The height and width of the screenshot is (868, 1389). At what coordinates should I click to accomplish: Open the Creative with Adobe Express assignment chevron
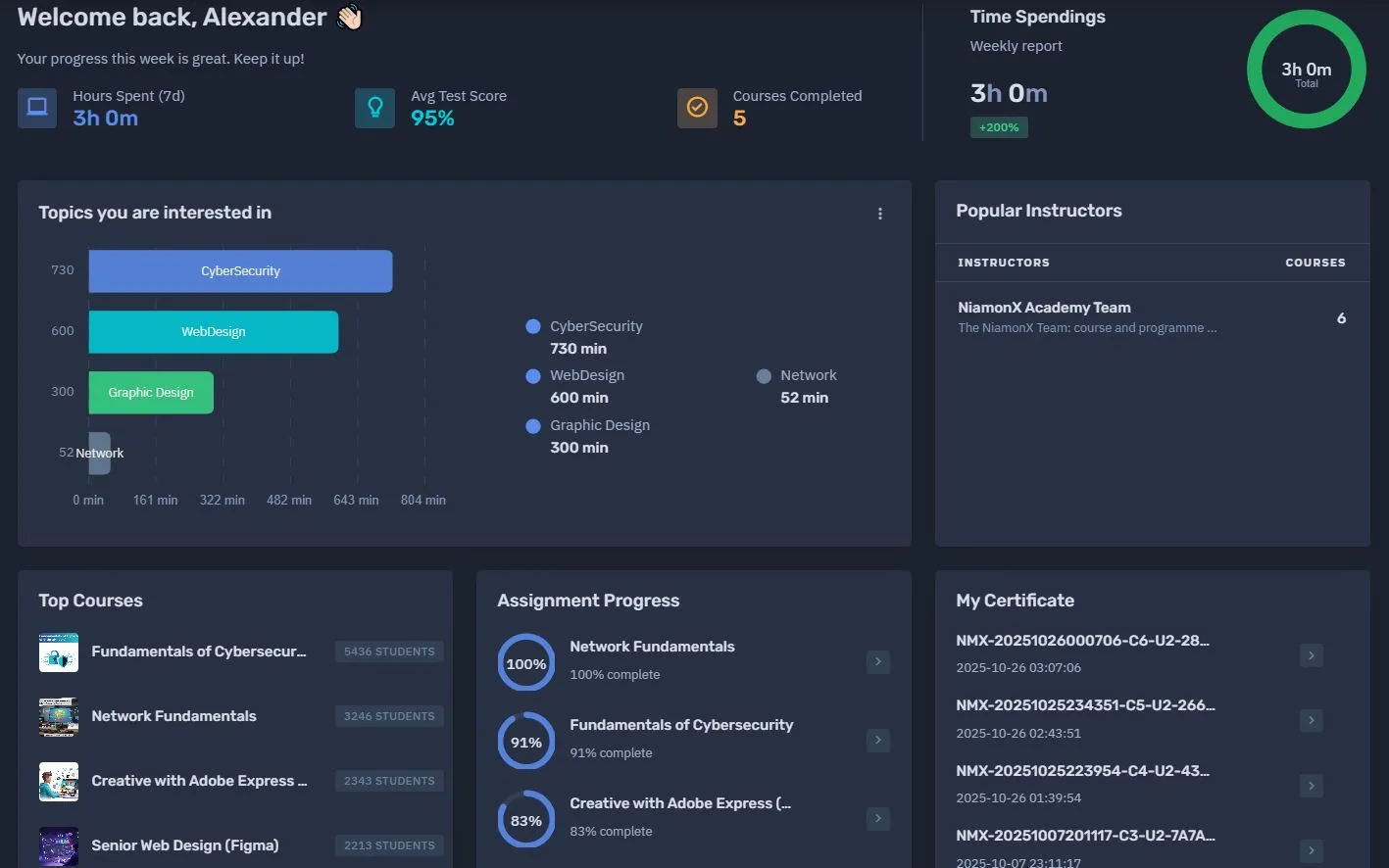point(877,819)
